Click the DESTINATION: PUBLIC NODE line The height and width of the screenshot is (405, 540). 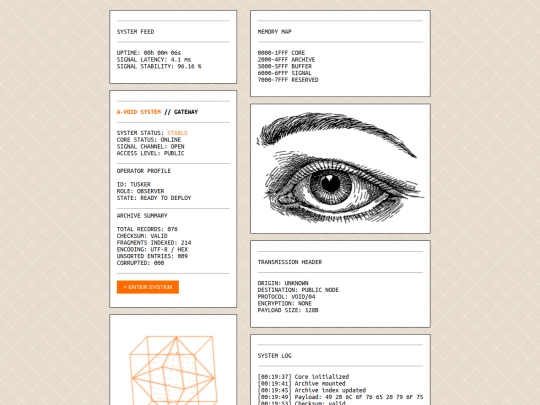pos(298,290)
